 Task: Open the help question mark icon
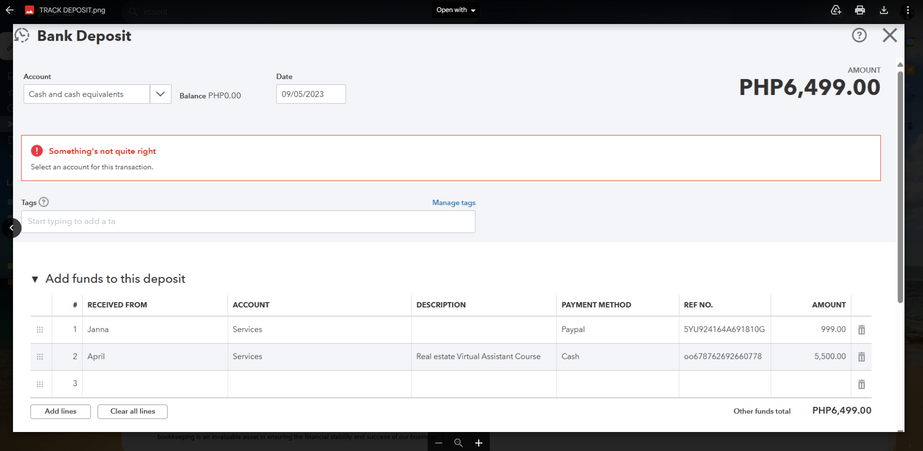point(859,35)
